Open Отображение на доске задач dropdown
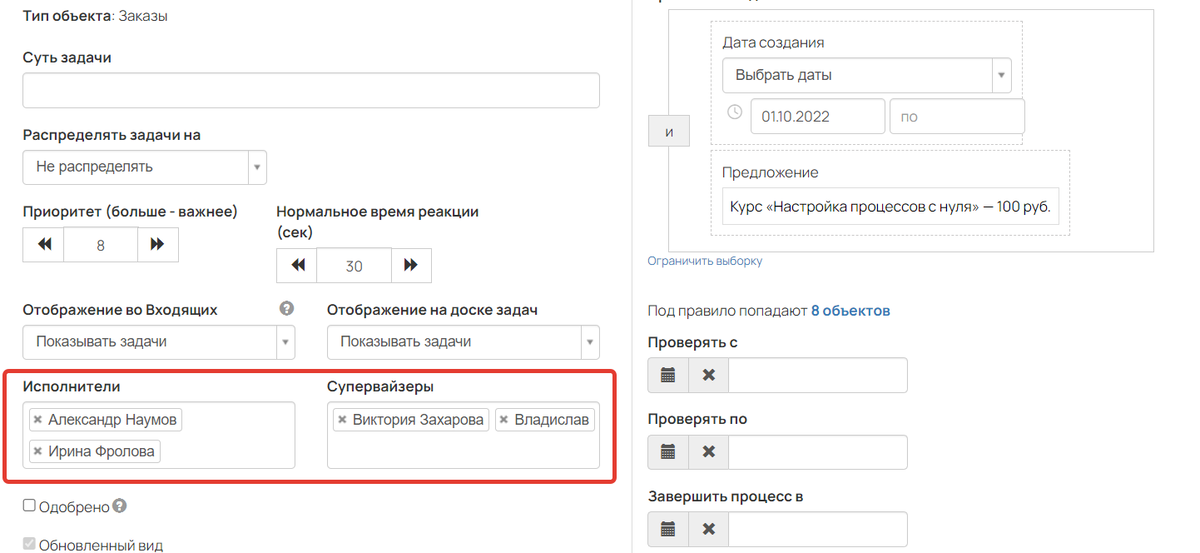The height and width of the screenshot is (553, 1200). point(463,342)
